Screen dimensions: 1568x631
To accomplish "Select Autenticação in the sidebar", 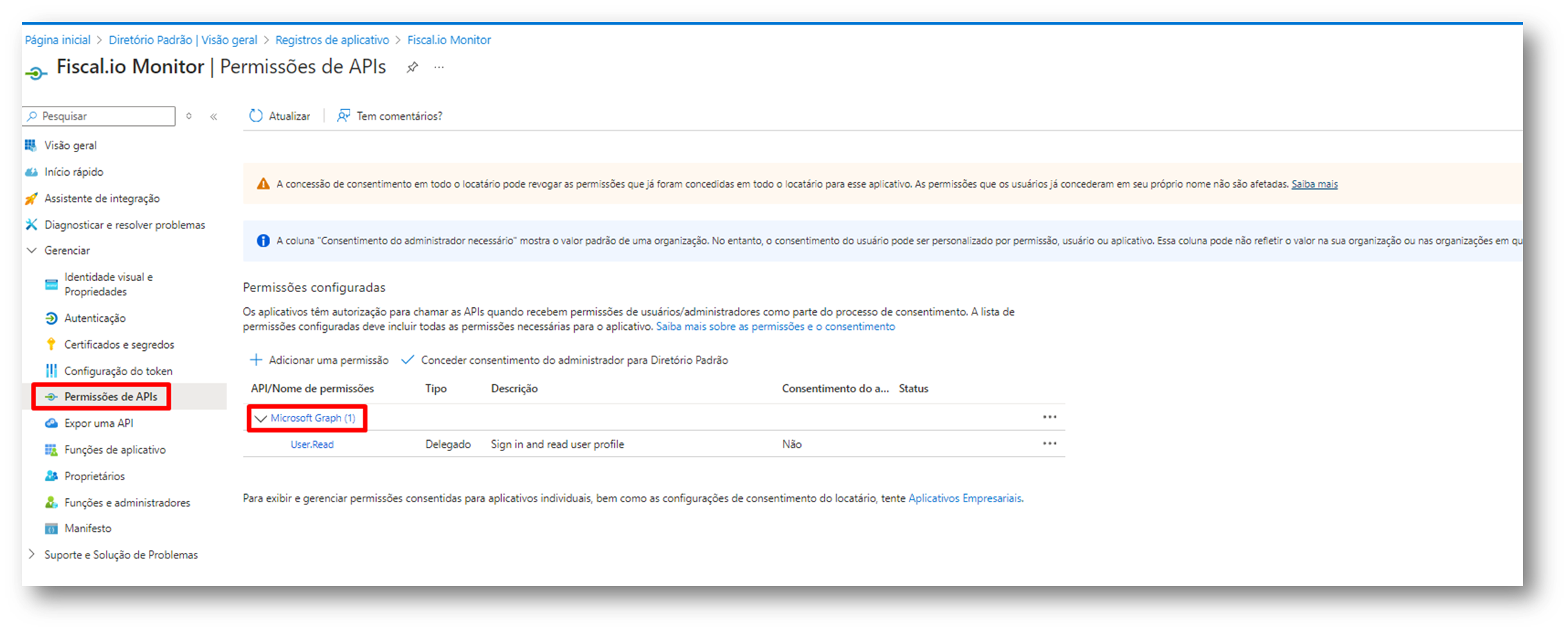I will (95, 318).
